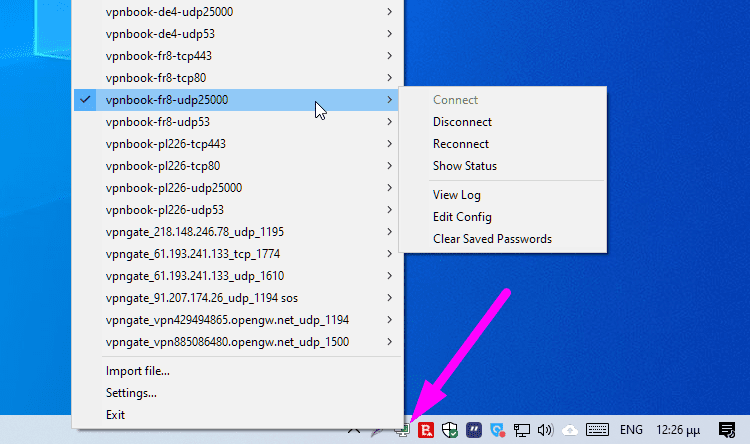Viewport: 750px width, 444px height.
Task: Open View Log from the submenu
Action: pyautogui.click(x=457, y=195)
